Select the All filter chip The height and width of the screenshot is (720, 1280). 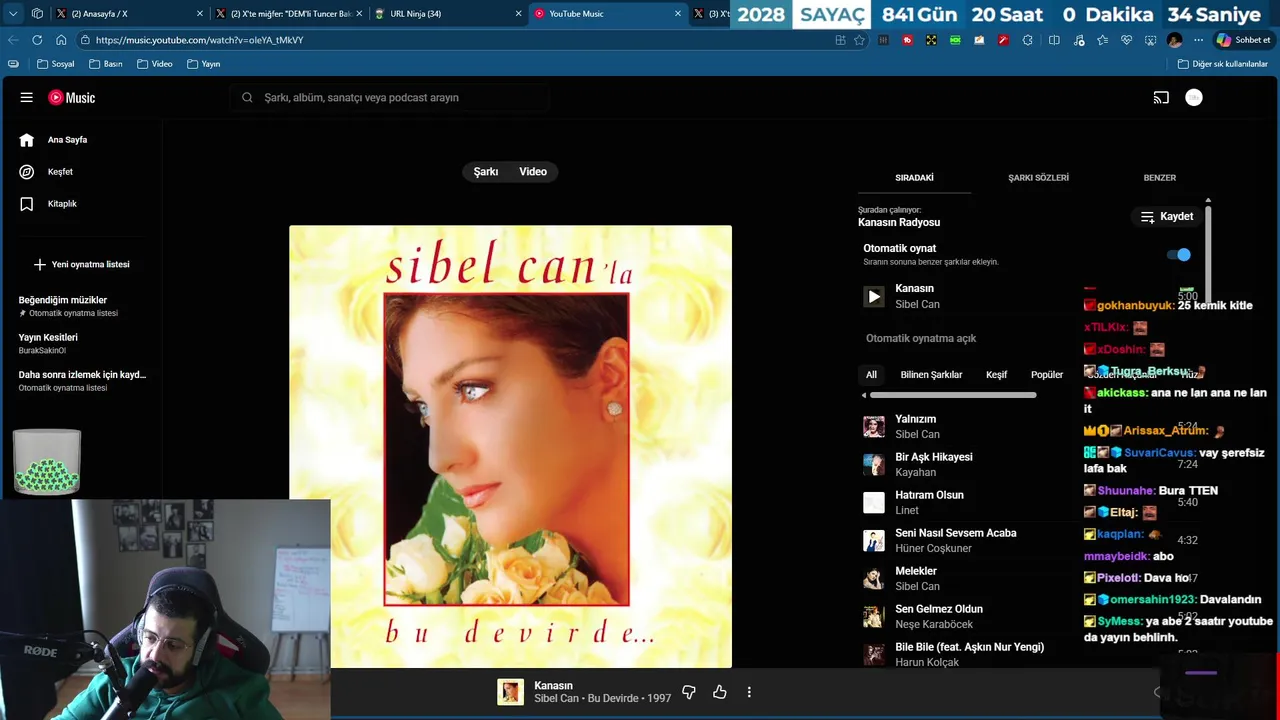(x=871, y=375)
